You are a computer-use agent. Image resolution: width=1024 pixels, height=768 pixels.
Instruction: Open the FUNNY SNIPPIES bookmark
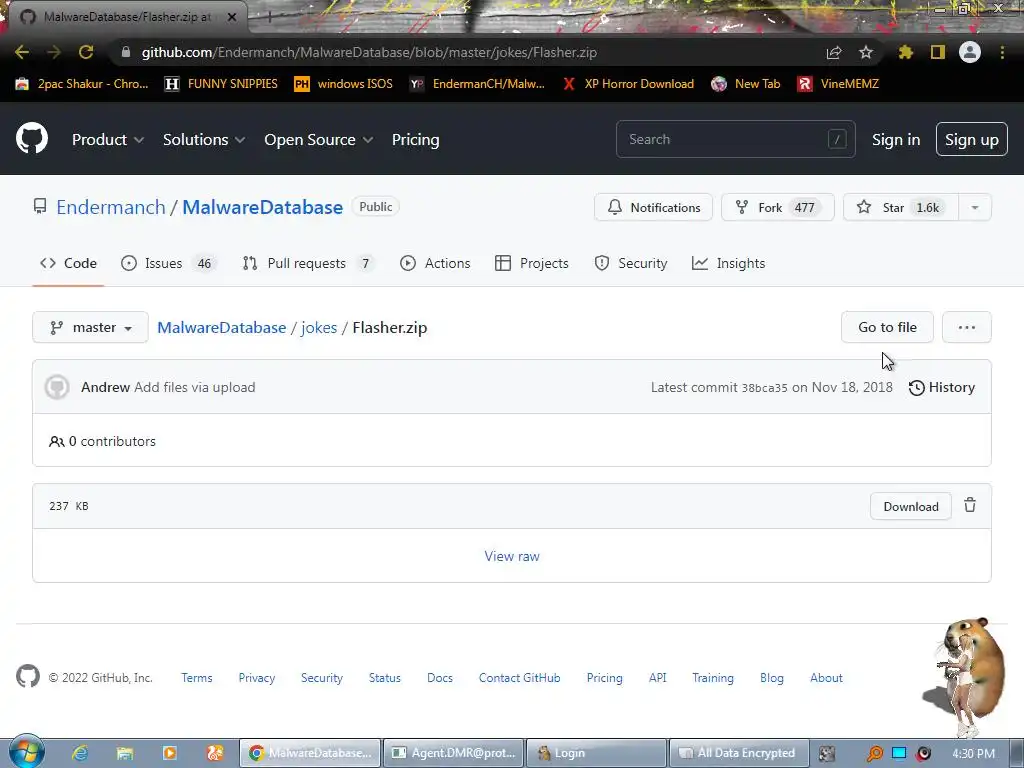[221, 84]
